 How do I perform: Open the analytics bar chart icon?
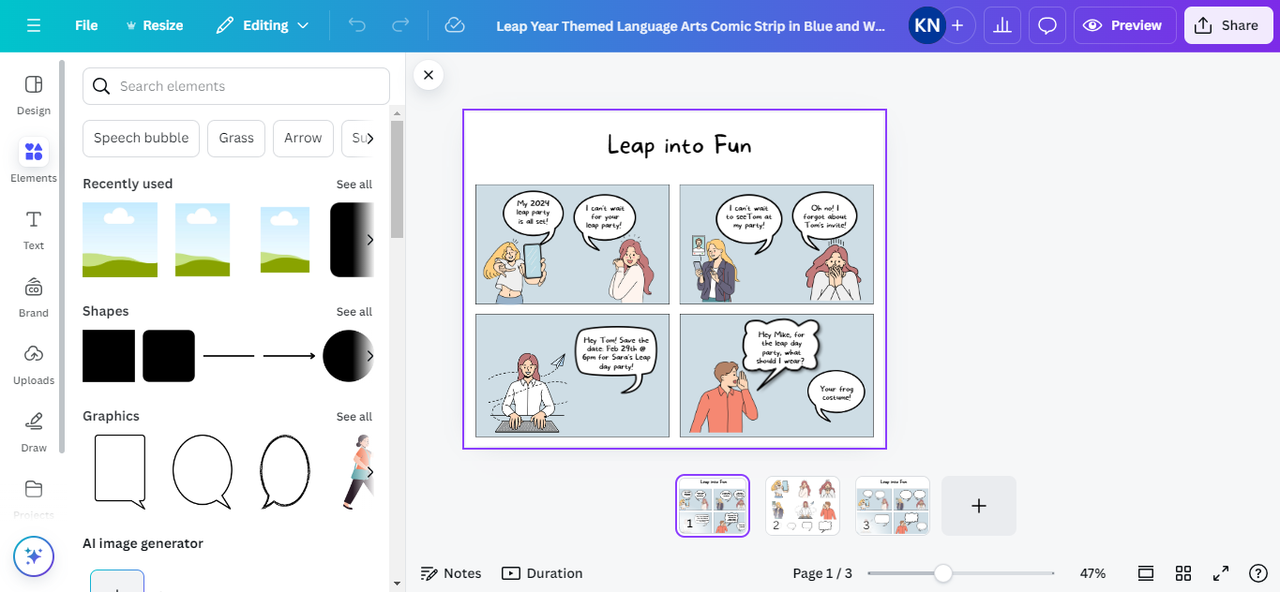[1002, 25]
